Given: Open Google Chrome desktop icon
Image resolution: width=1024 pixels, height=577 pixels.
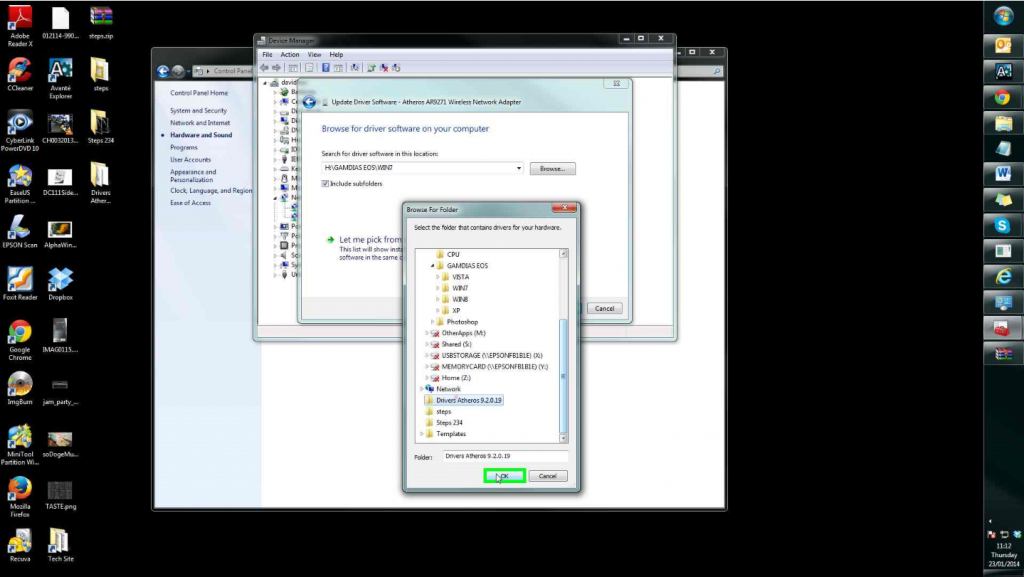Looking at the screenshot, I should [20, 340].
